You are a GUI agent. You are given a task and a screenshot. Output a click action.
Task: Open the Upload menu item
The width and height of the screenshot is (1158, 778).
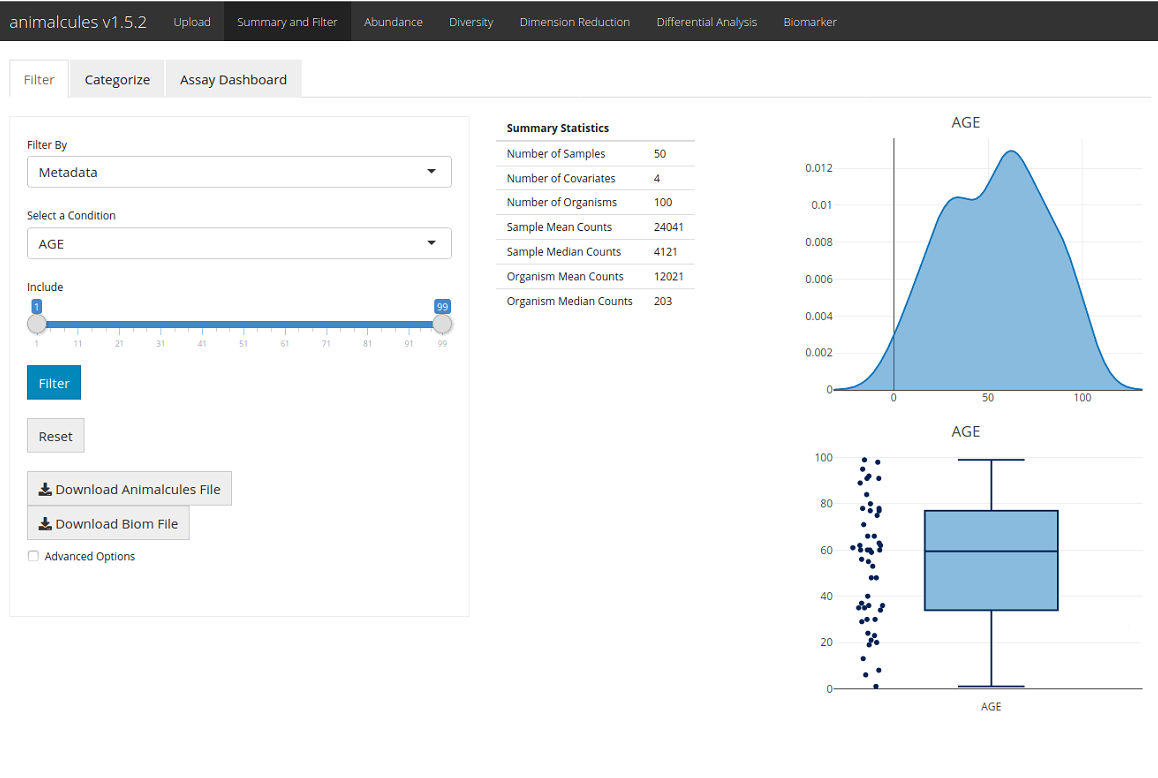tap(192, 22)
